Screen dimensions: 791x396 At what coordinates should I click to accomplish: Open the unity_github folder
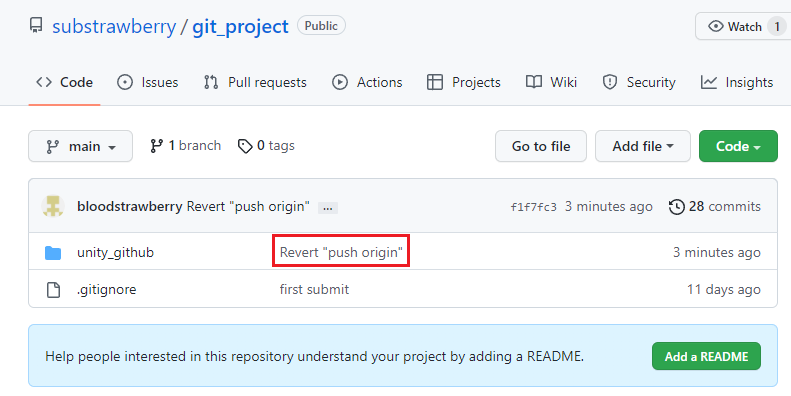coord(116,252)
